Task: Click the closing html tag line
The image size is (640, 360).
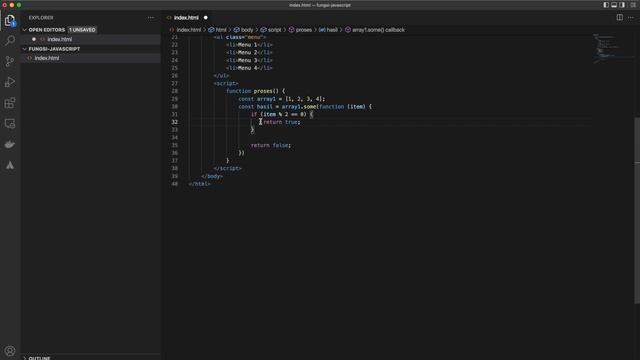Action: point(200,184)
